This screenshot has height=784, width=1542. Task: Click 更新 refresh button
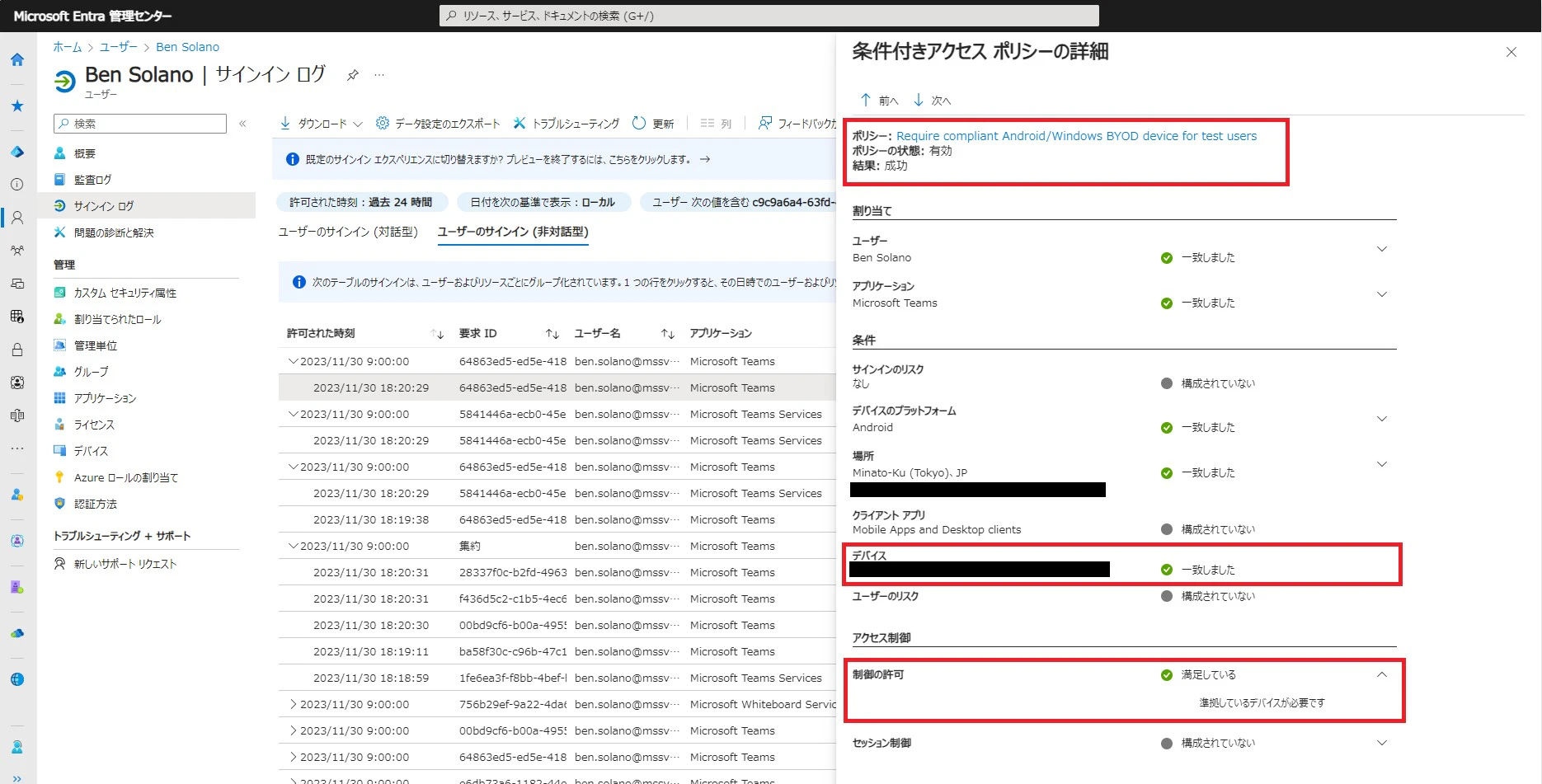(x=653, y=124)
